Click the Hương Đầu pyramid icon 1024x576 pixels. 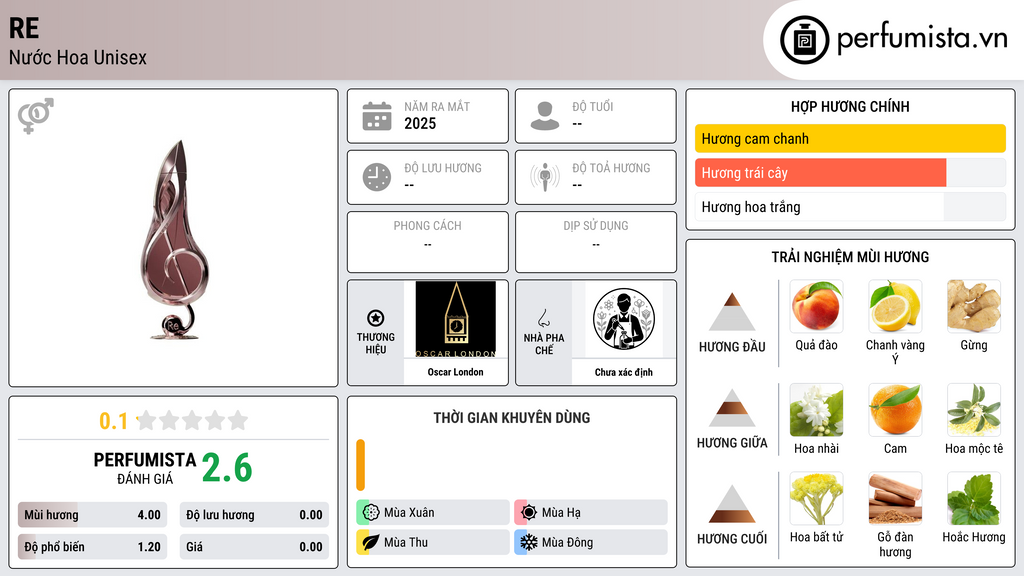[x=732, y=312]
